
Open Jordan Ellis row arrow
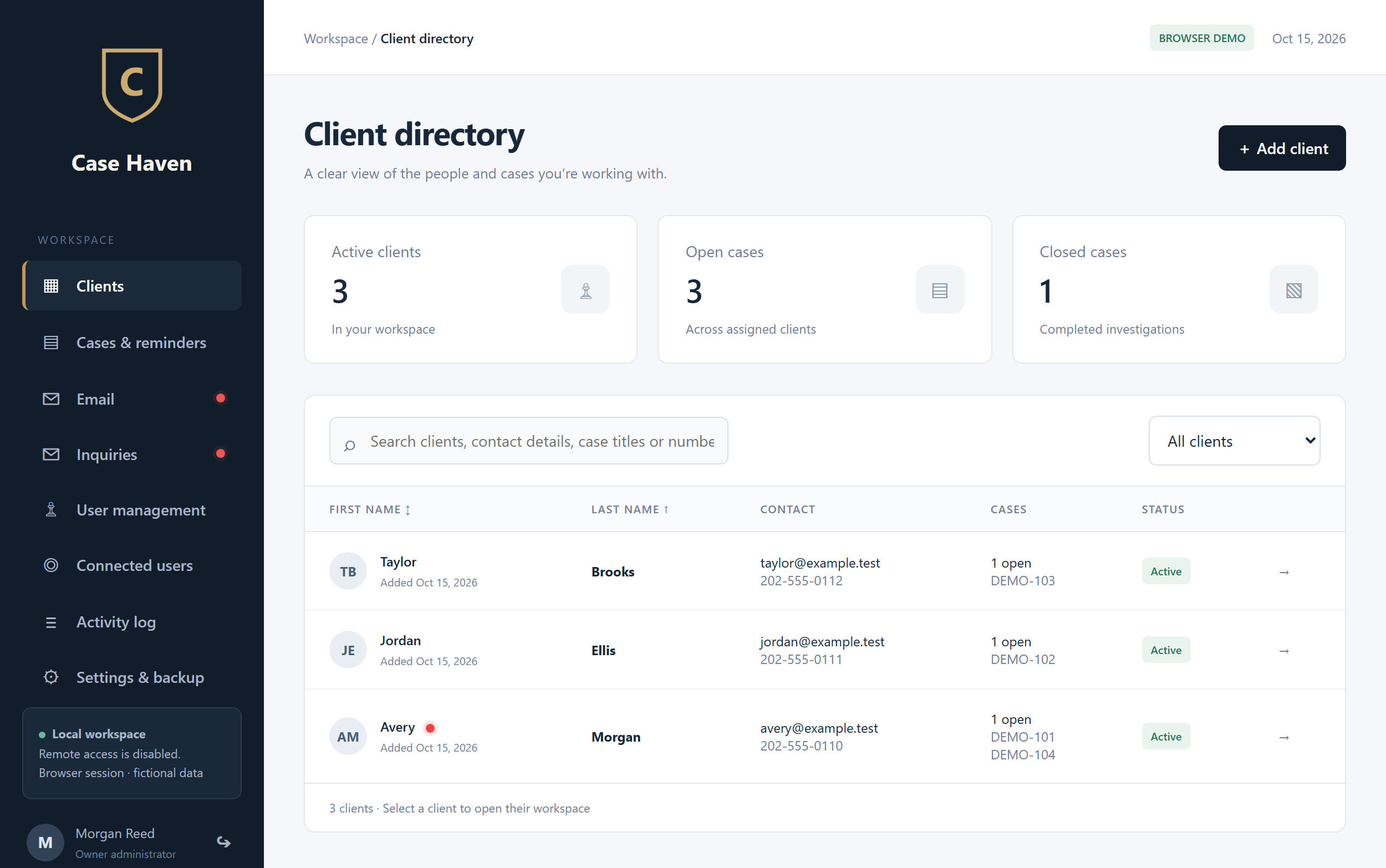coord(1285,651)
